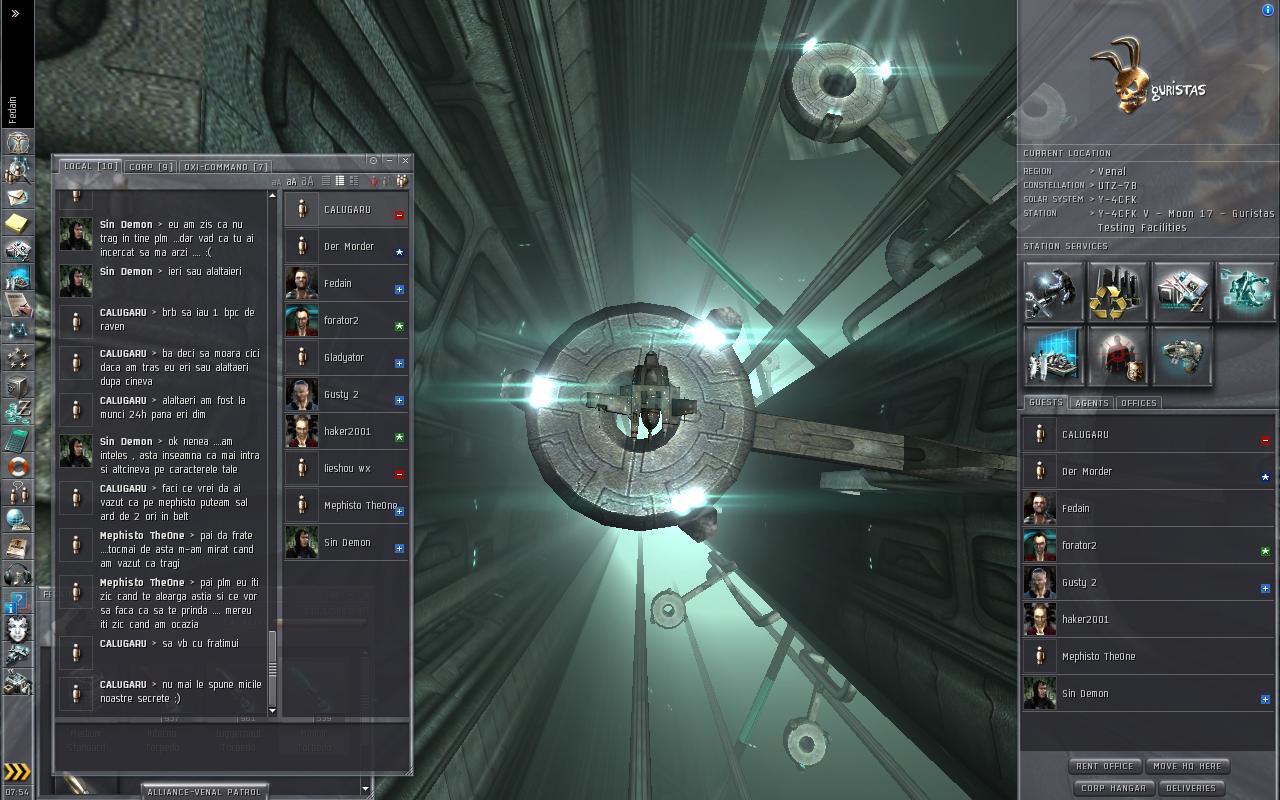Open the headphones jukebox icon in sidebar
Image resolution: width=1280 pixels, height=800 pixels.
[x=17, y=574]
